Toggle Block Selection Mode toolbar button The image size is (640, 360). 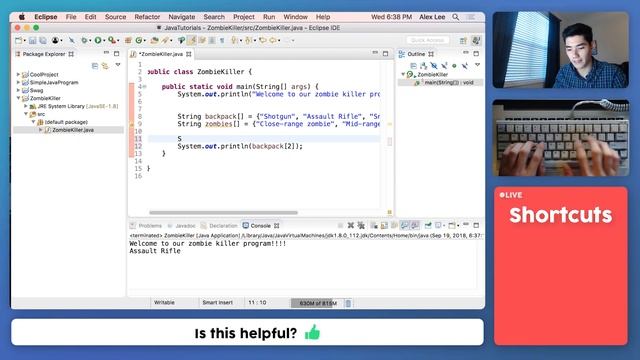[212, 40]
